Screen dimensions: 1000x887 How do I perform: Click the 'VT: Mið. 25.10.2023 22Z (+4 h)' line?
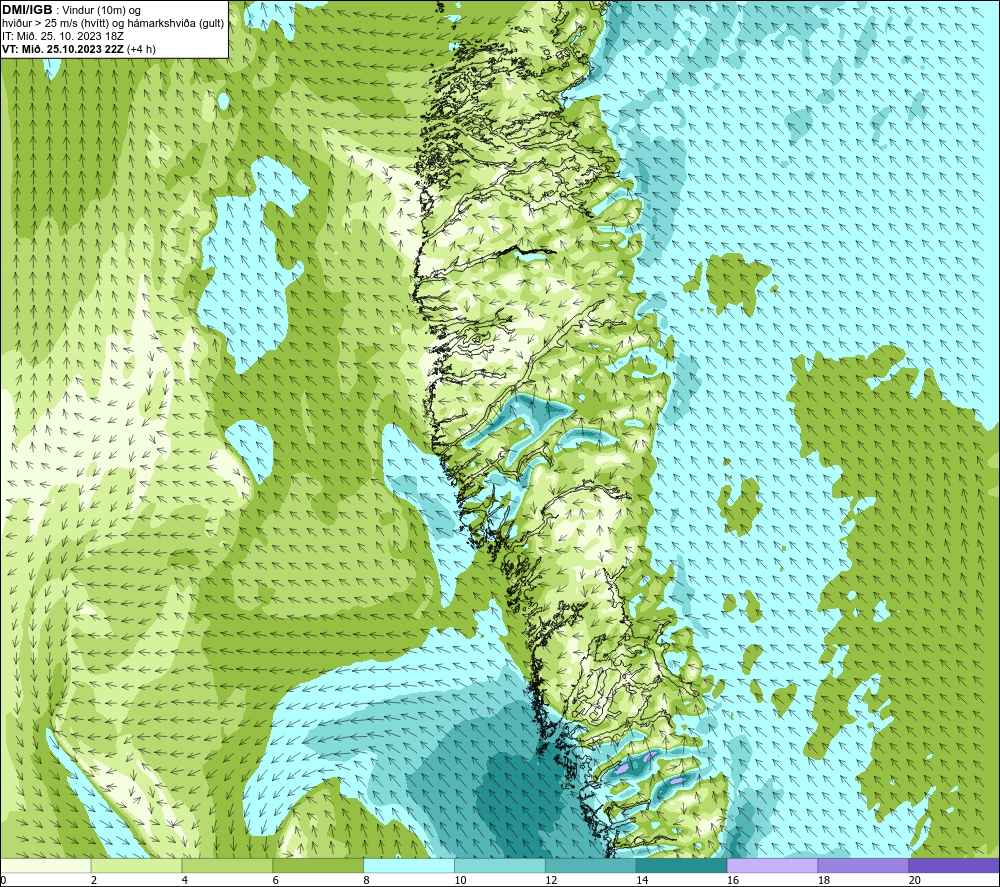(x=78, y=49)
